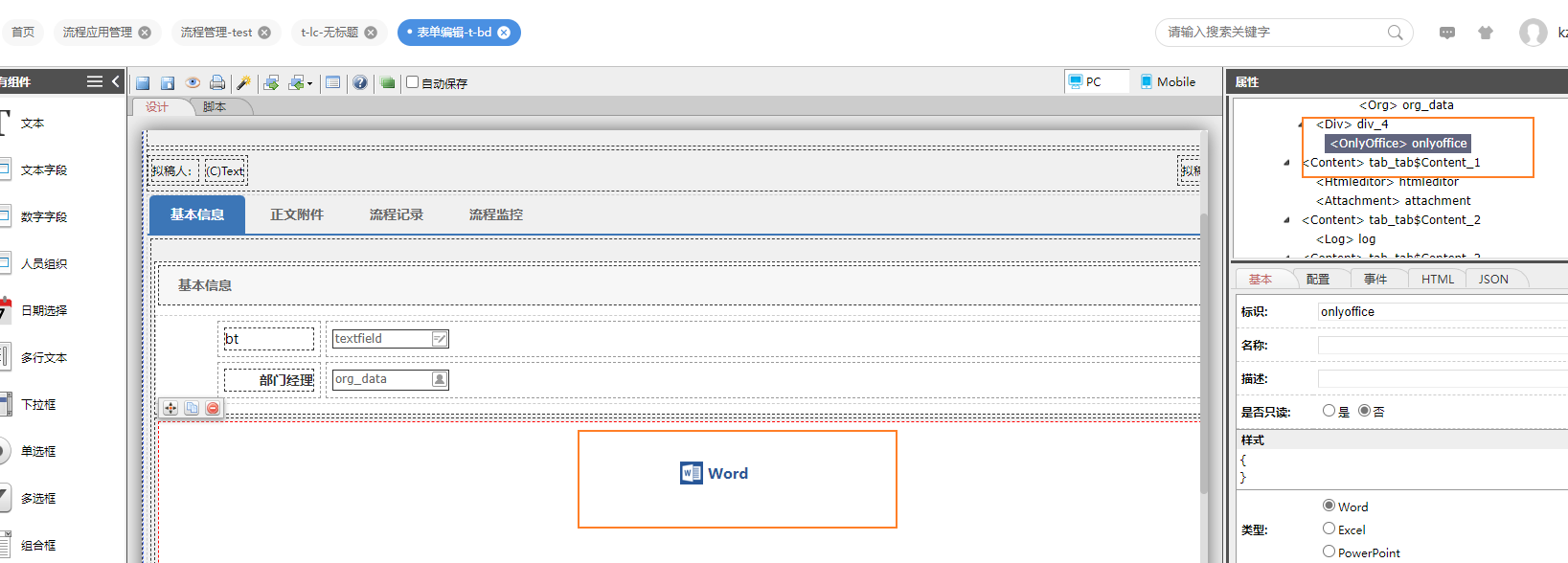
Task: Click the preview eye icon in toolbar
Action: tap(193, 82)
